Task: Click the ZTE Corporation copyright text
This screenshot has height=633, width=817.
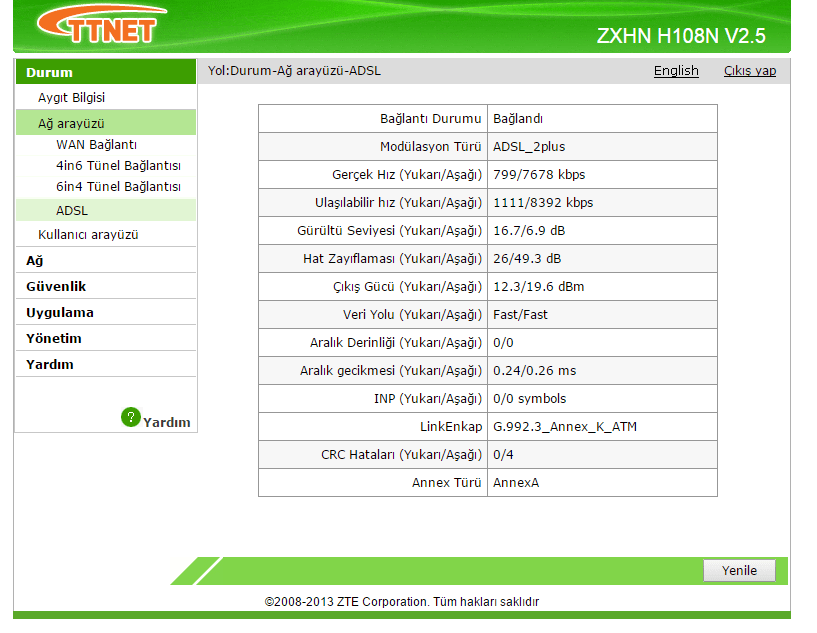Action: pos(402,602)
